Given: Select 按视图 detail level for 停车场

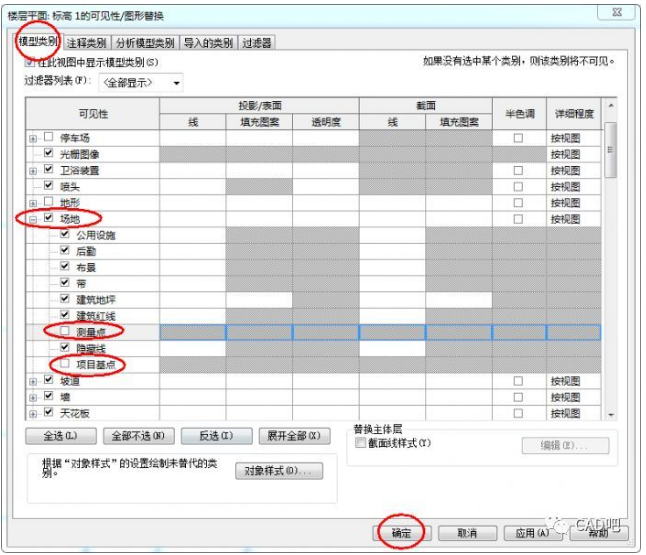Looking at the screenshot, I should click(573, 138).
